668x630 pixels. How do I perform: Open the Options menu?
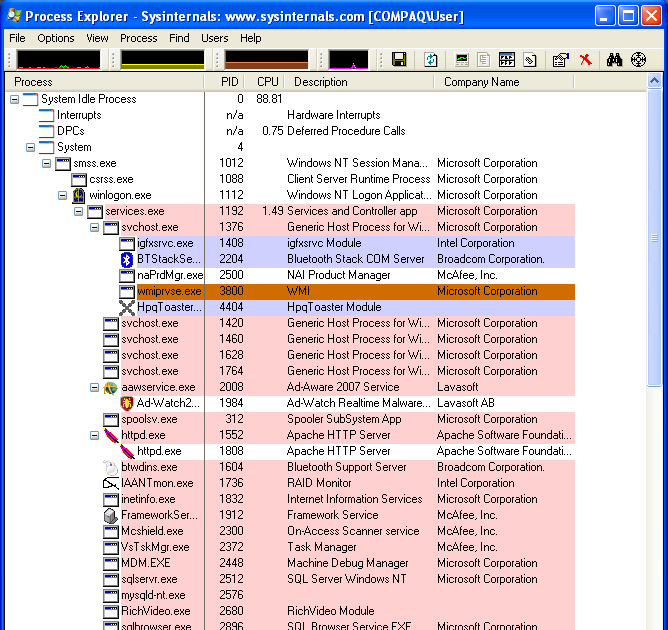pos(56,38)
